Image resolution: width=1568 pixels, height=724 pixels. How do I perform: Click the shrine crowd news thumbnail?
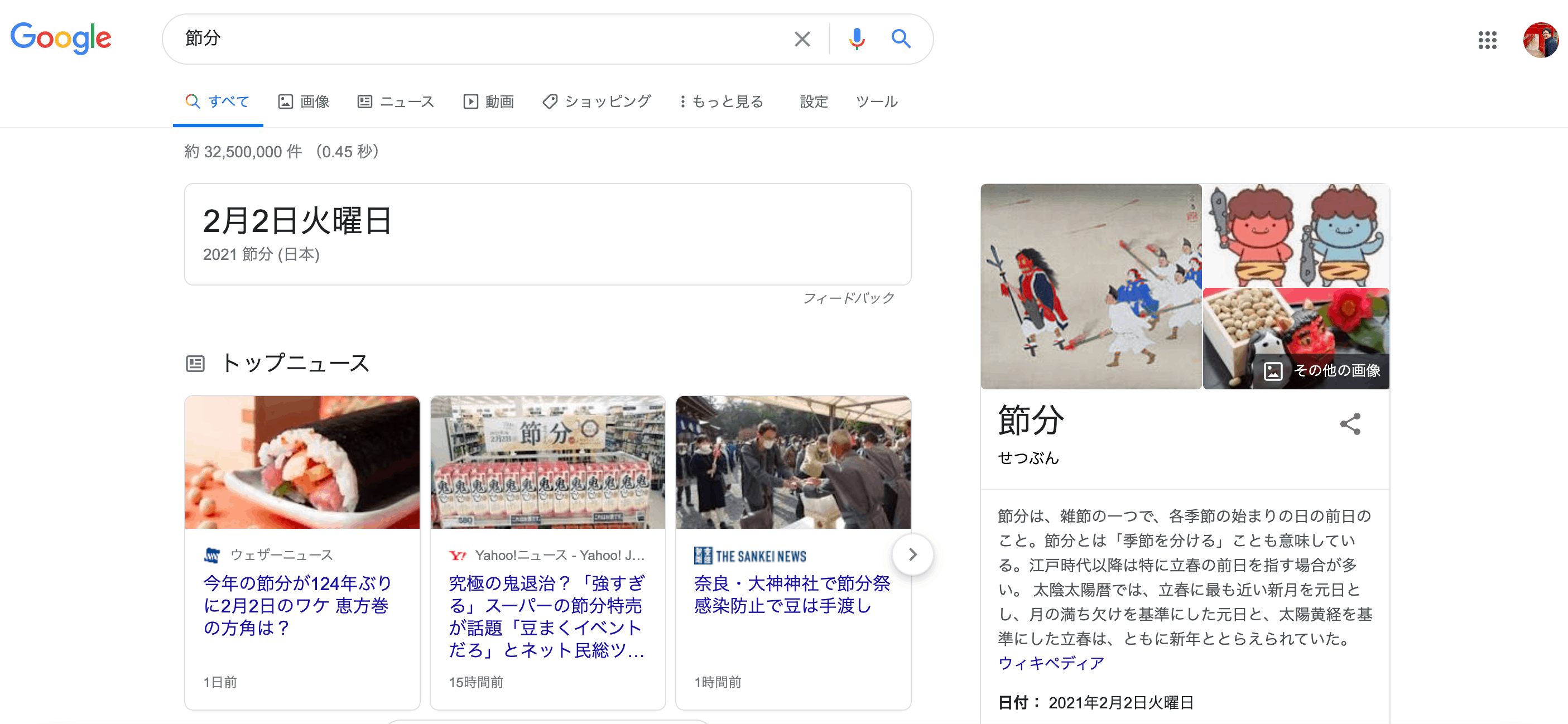(793, 462)
